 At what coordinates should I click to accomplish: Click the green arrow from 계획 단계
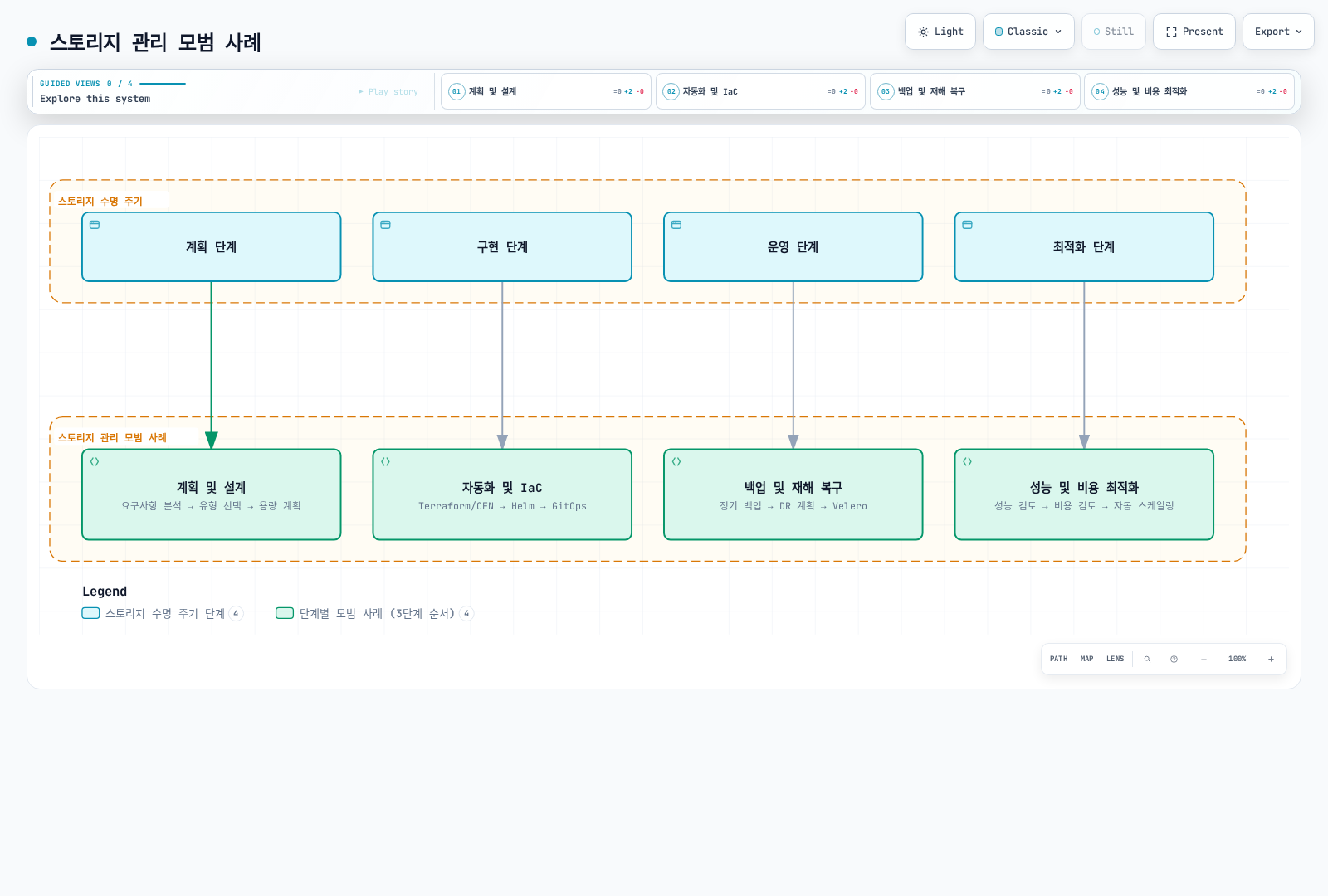tap(212, 365)
